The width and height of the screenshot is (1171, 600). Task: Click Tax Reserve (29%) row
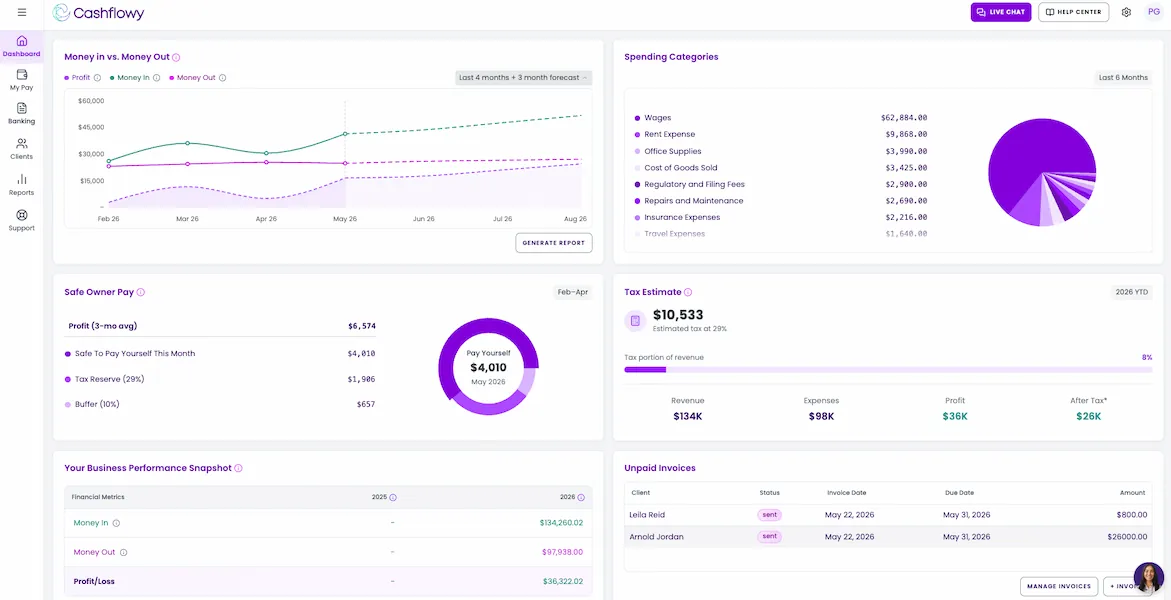click(x=220, y=379)
